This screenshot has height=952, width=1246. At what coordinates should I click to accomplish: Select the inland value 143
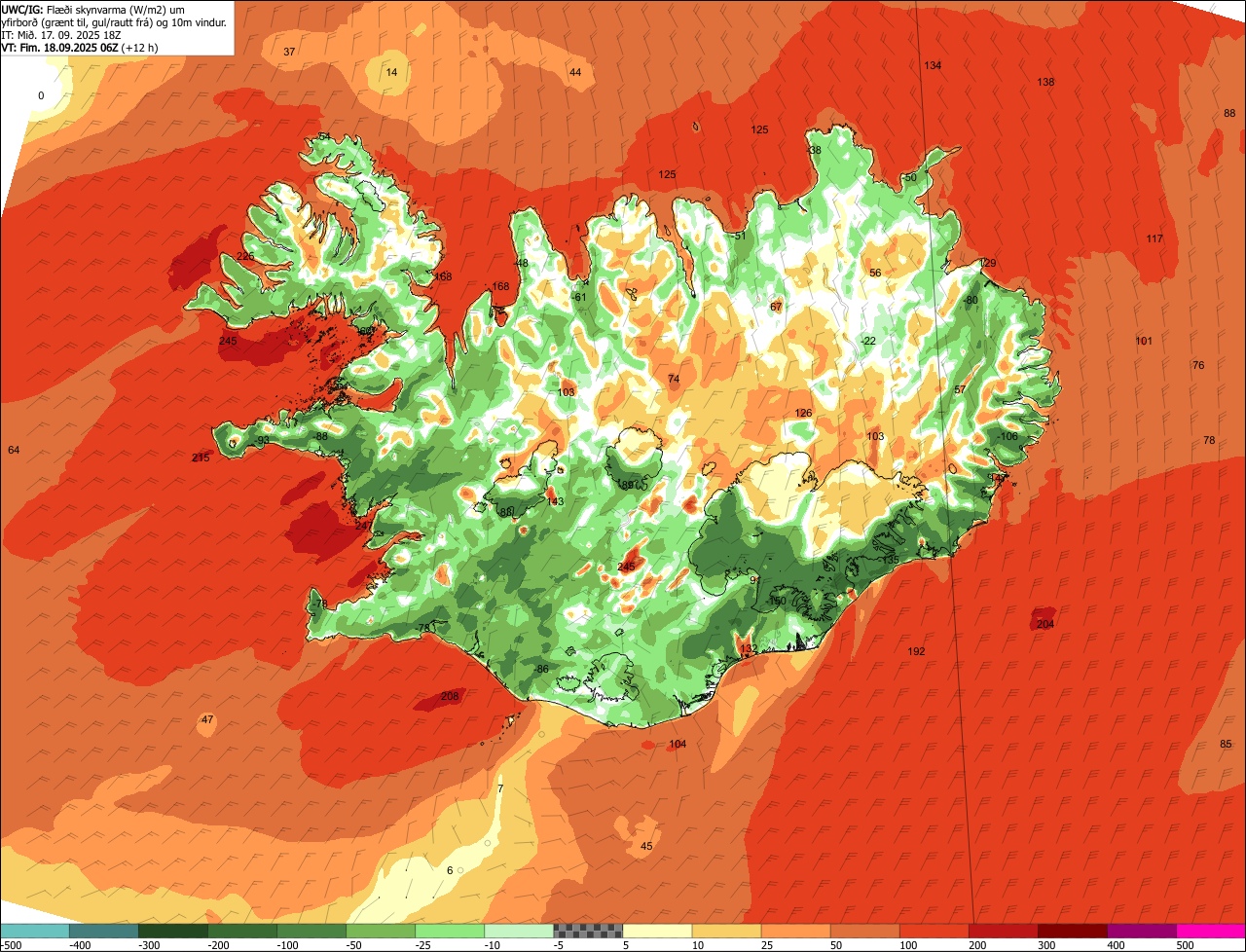556,502
